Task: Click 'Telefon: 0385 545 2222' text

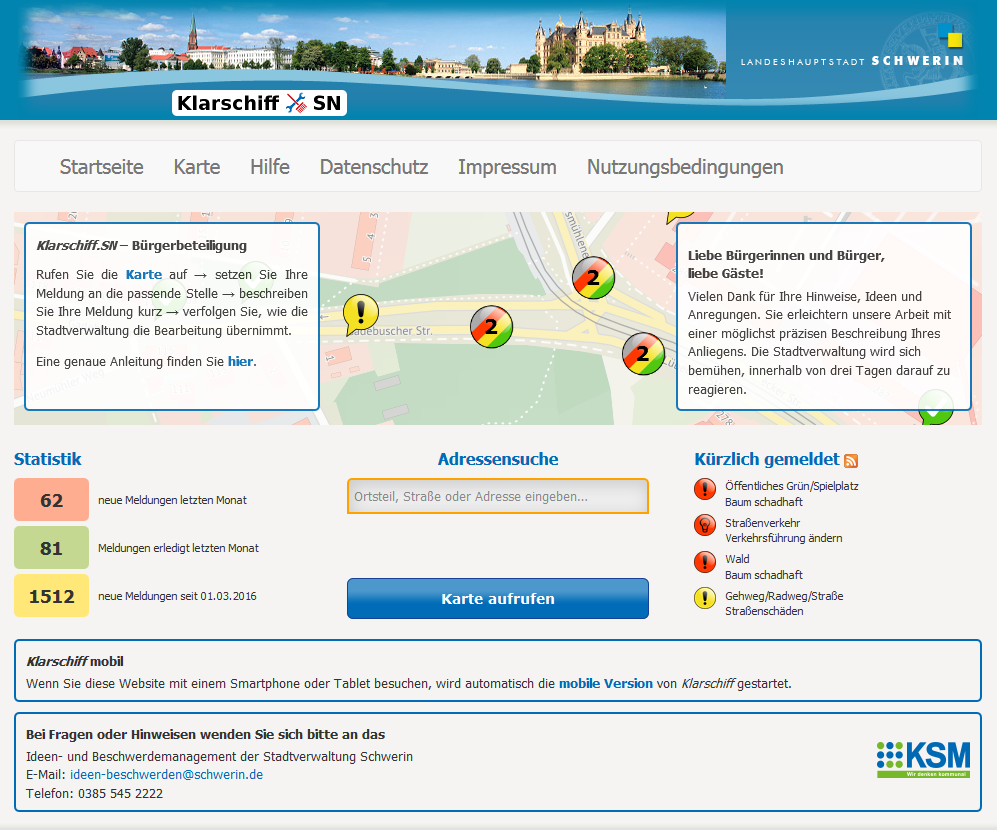Action: [x=95, y=794]
